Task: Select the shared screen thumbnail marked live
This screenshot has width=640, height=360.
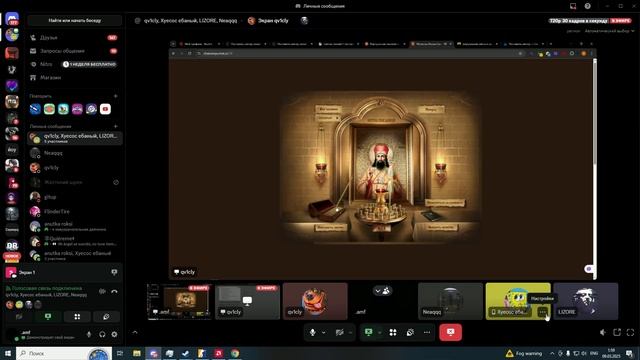Action: pyautogui.click(x=179, y=301)
